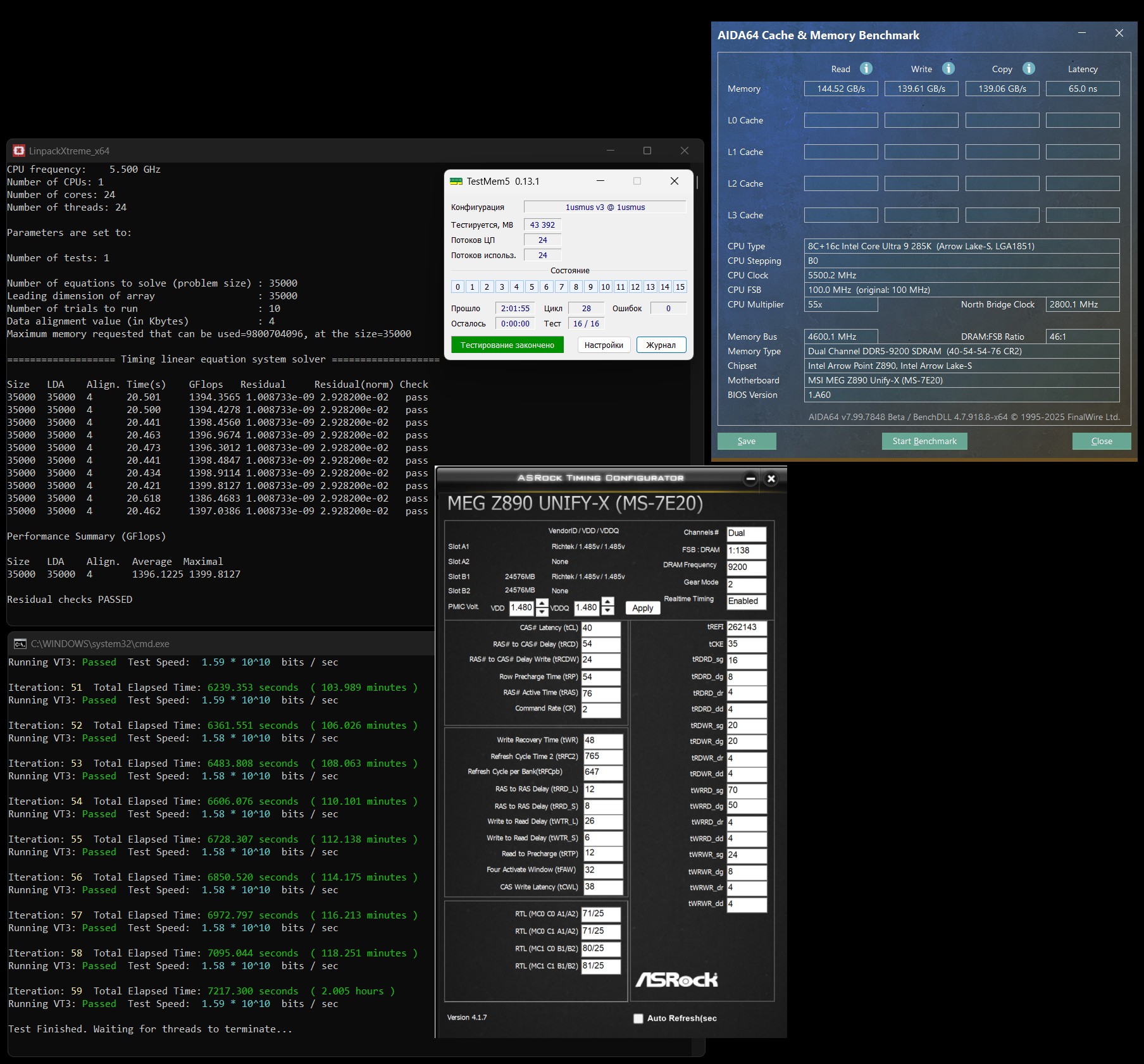Click the TestMem5 title bar icon

pyautogui.click(x=456, y=182)
